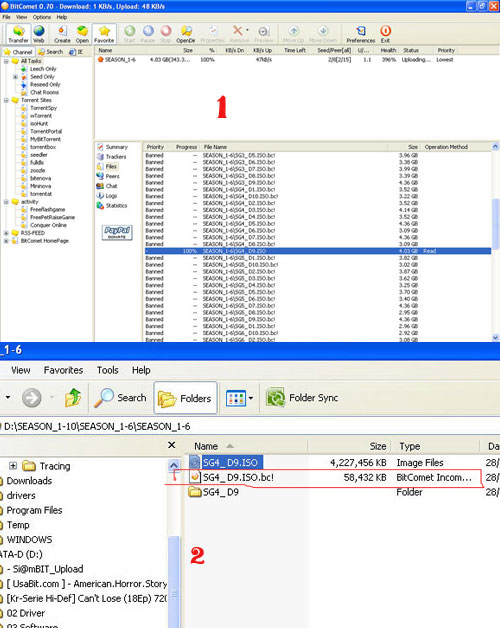Expand the RSS-FEED tree node
The image size is (500, 628).
[6, 233]
